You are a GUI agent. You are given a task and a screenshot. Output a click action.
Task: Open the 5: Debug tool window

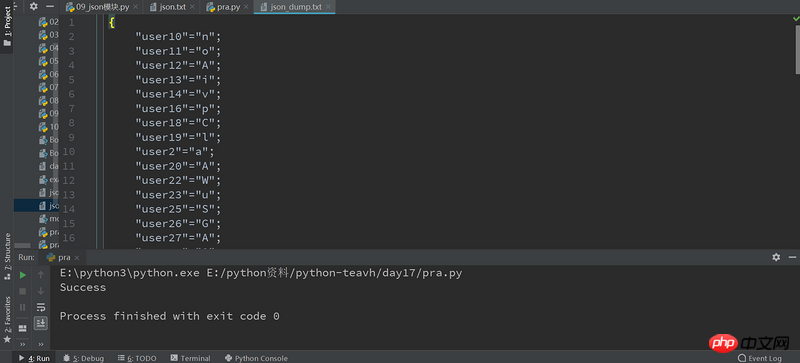pyautogui.click(x=84, y=358)
